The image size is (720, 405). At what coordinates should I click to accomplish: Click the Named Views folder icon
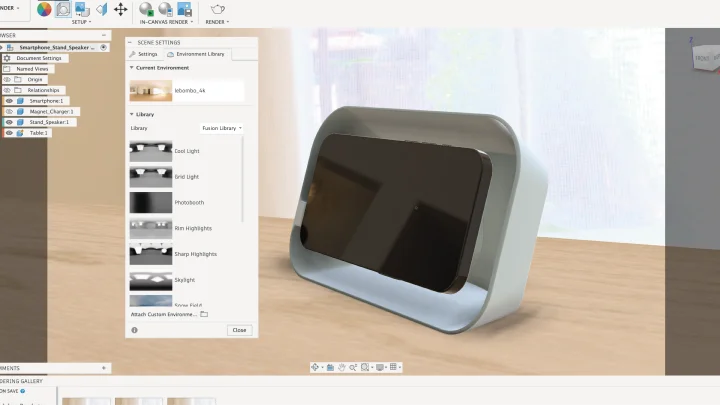(7, 69)
